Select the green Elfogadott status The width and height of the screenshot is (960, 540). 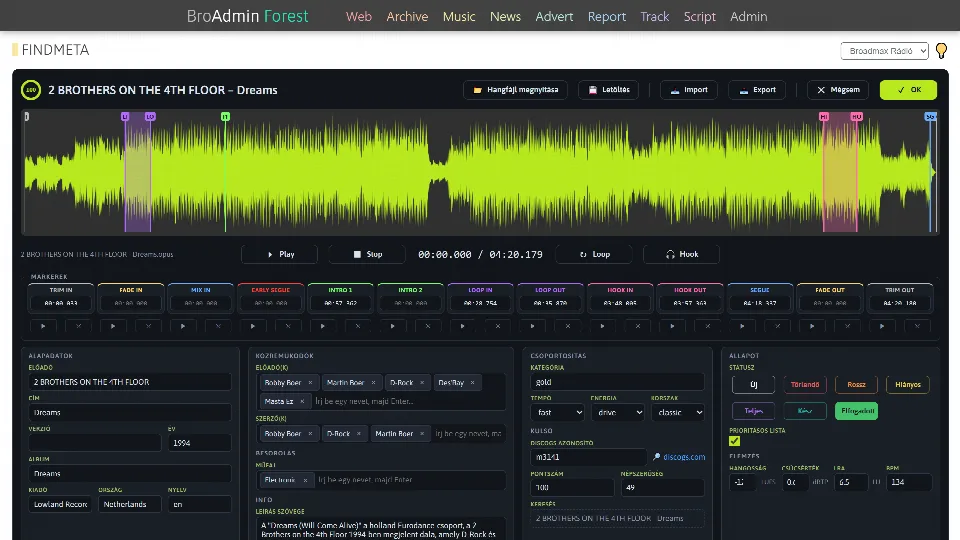856,411
